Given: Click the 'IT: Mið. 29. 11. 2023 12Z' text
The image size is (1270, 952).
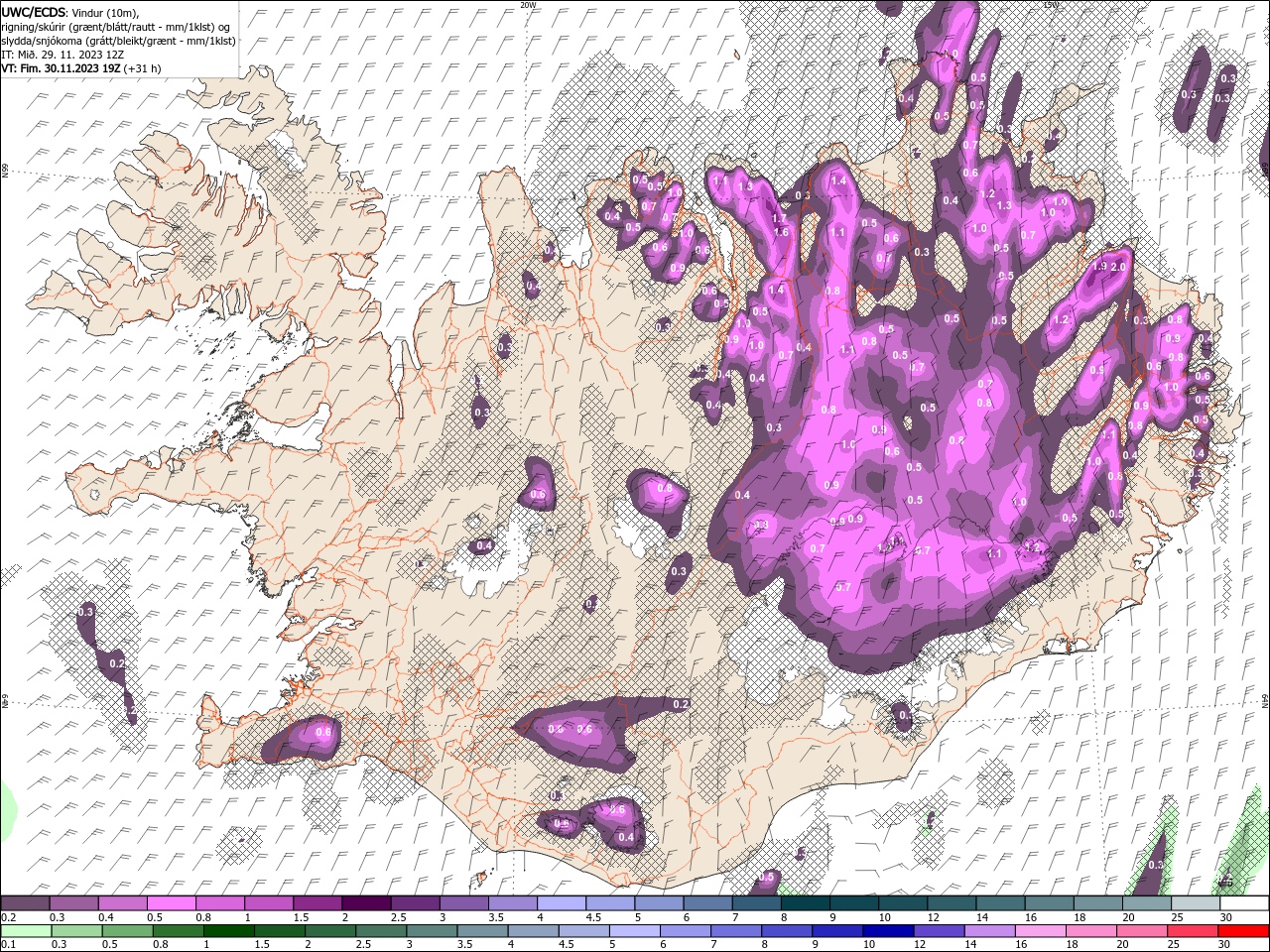Looking at the screenshot, I should 63,55.
